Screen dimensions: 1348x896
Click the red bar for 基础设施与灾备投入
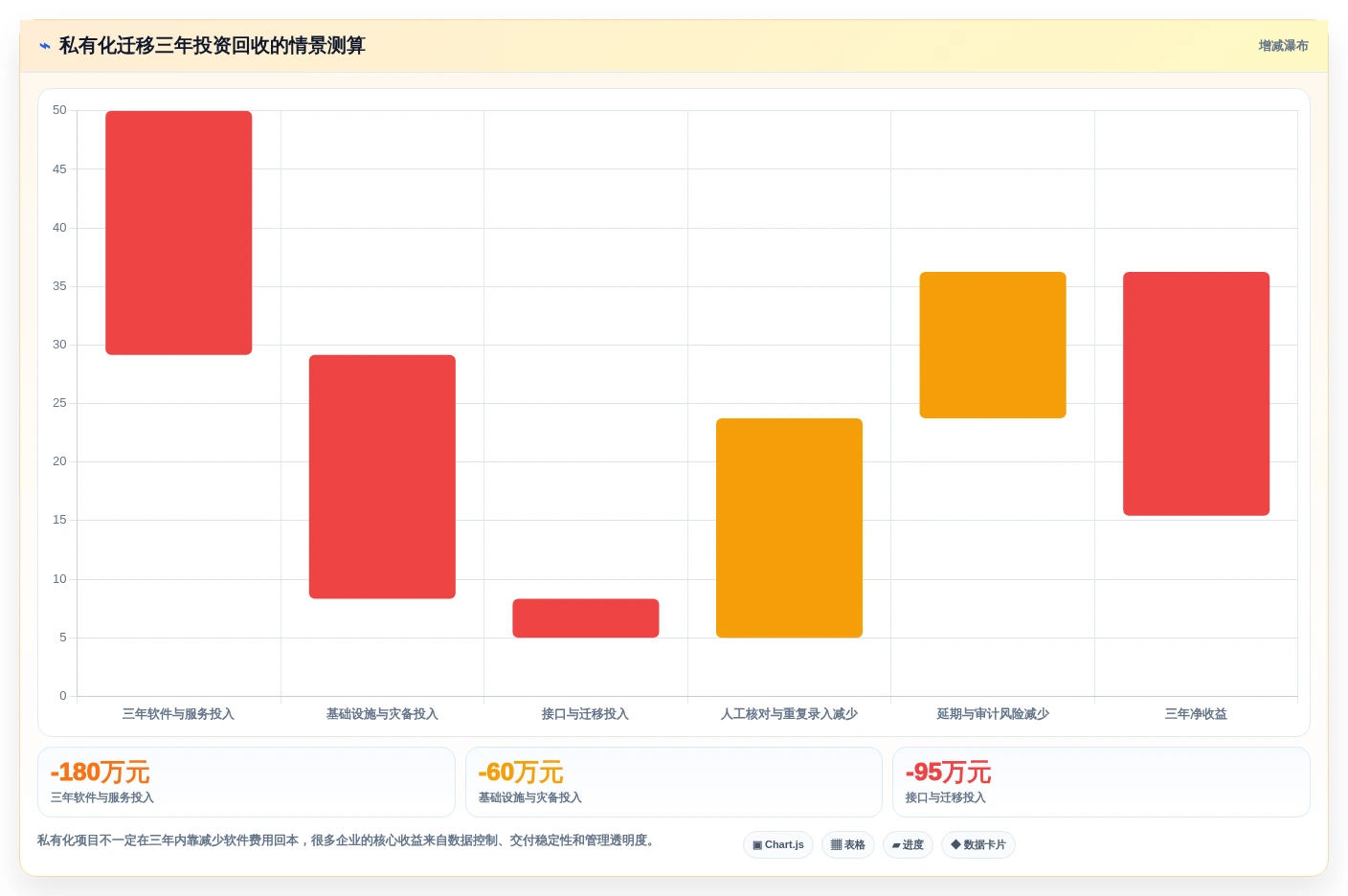(x=382, y=477)
